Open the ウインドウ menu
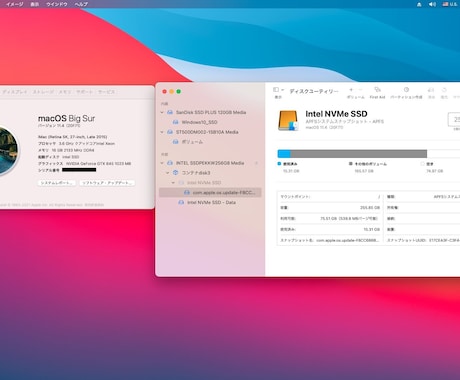 (57, 4)
